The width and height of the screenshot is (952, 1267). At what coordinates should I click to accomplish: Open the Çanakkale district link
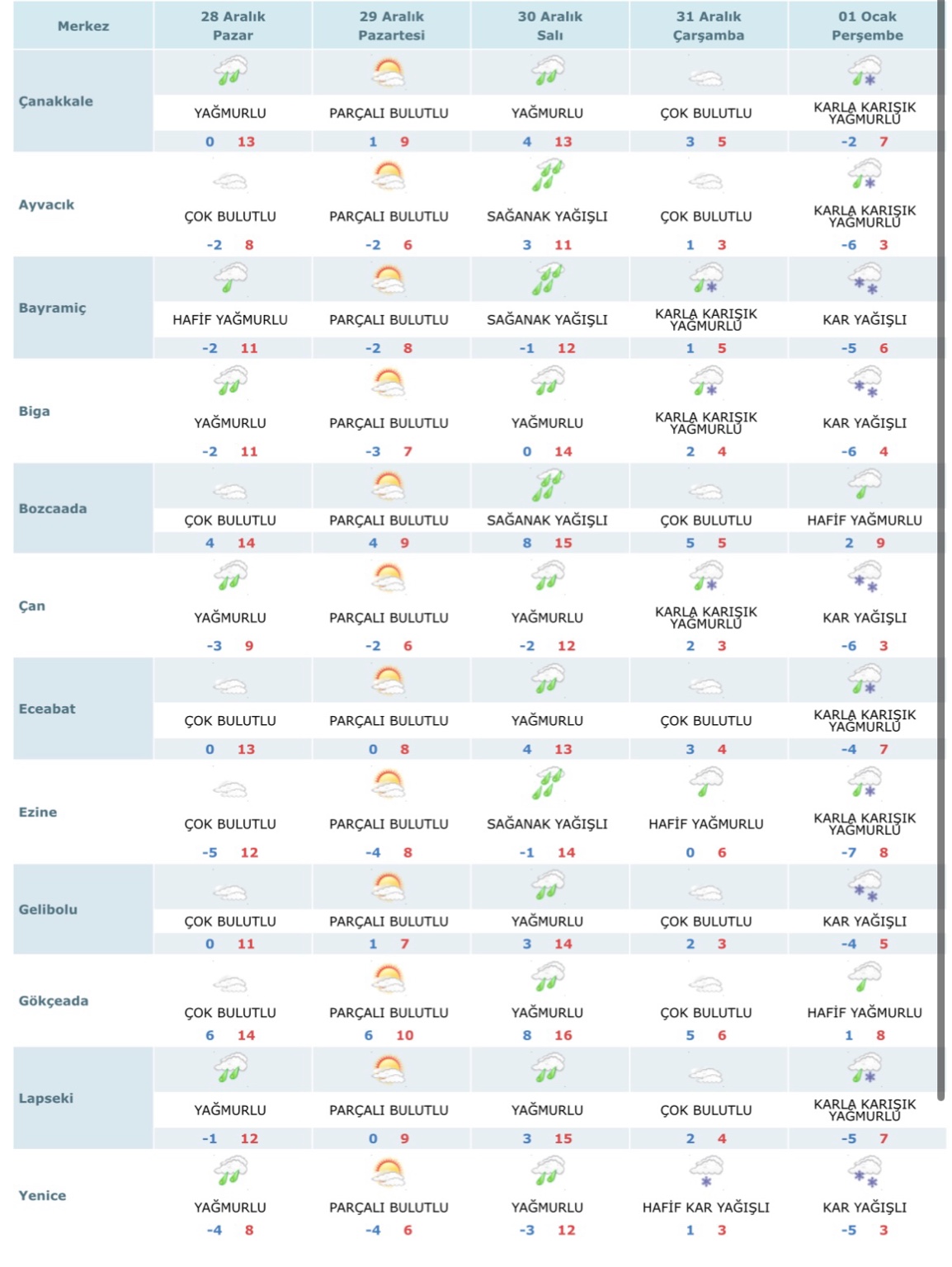(56, 101)
